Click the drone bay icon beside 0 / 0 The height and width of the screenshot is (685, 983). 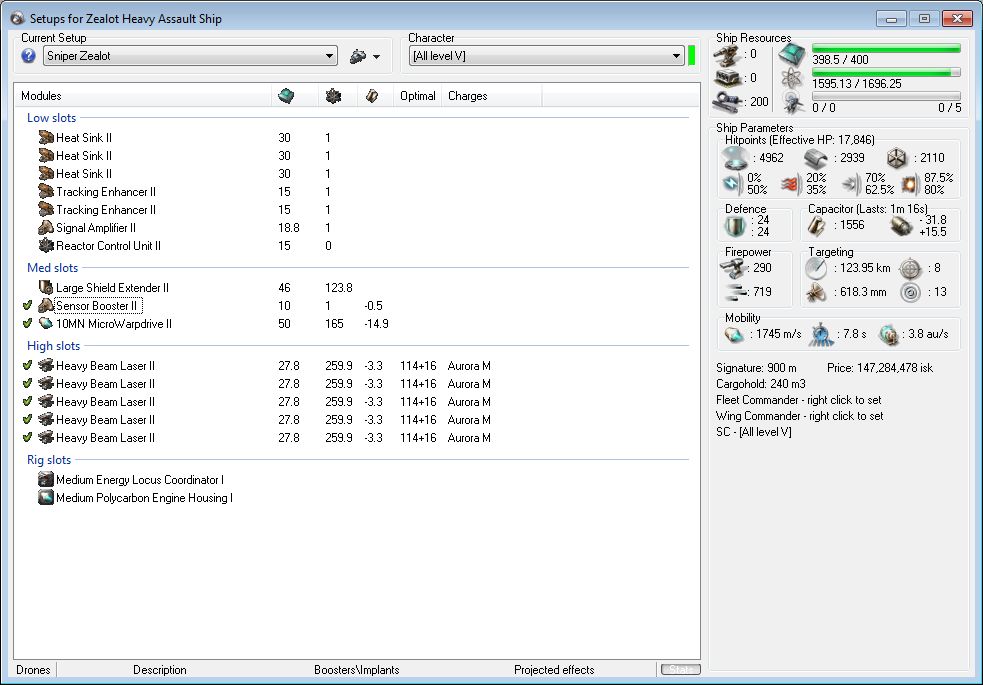793,103
